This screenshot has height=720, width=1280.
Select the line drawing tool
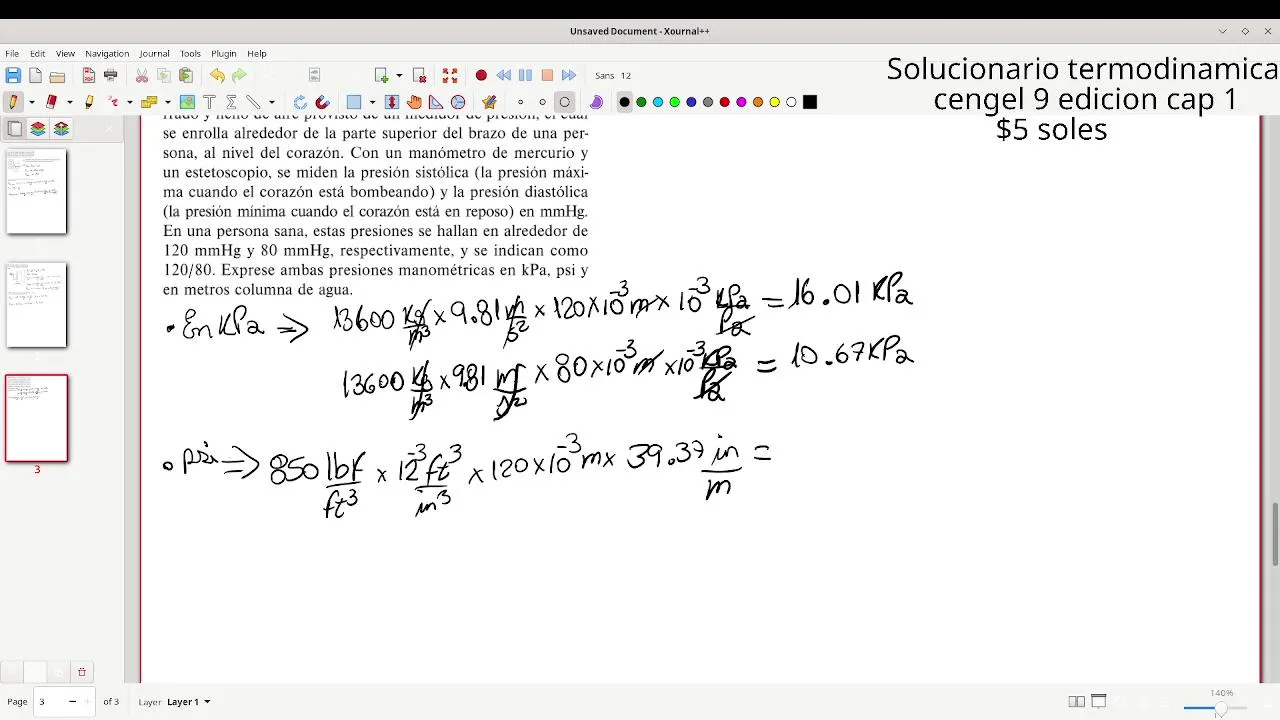click(x=253, y=102)
